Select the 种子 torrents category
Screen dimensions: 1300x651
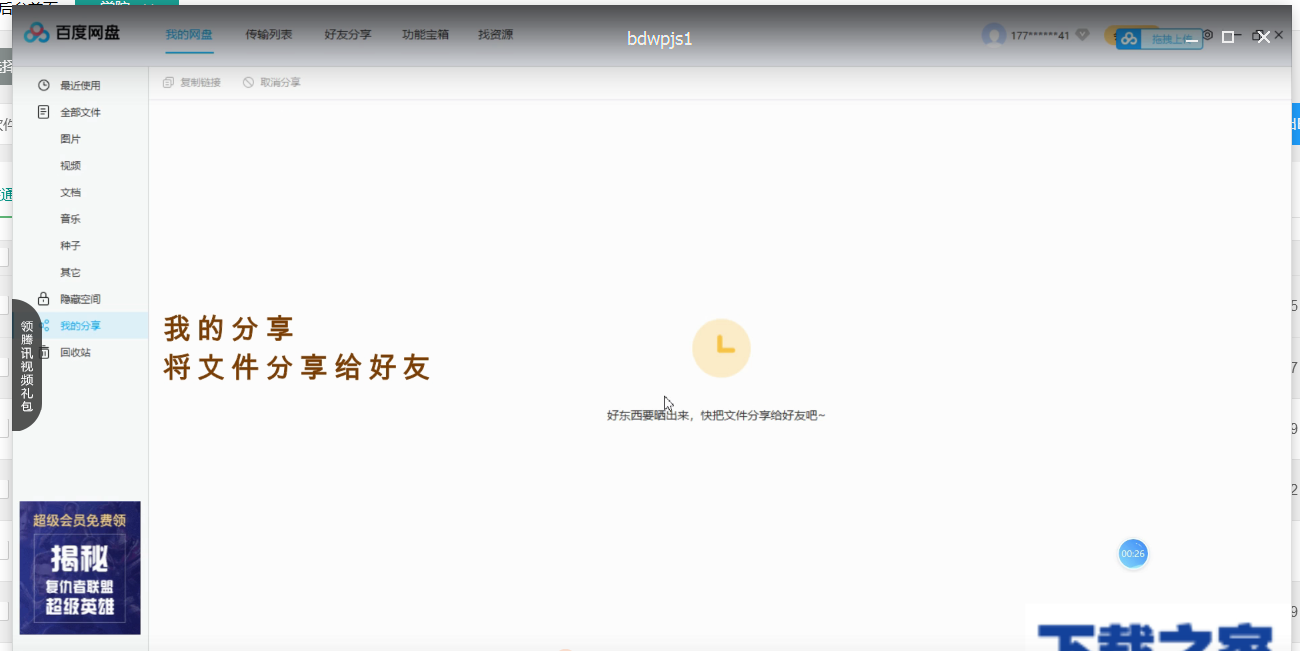click(71, 245)
